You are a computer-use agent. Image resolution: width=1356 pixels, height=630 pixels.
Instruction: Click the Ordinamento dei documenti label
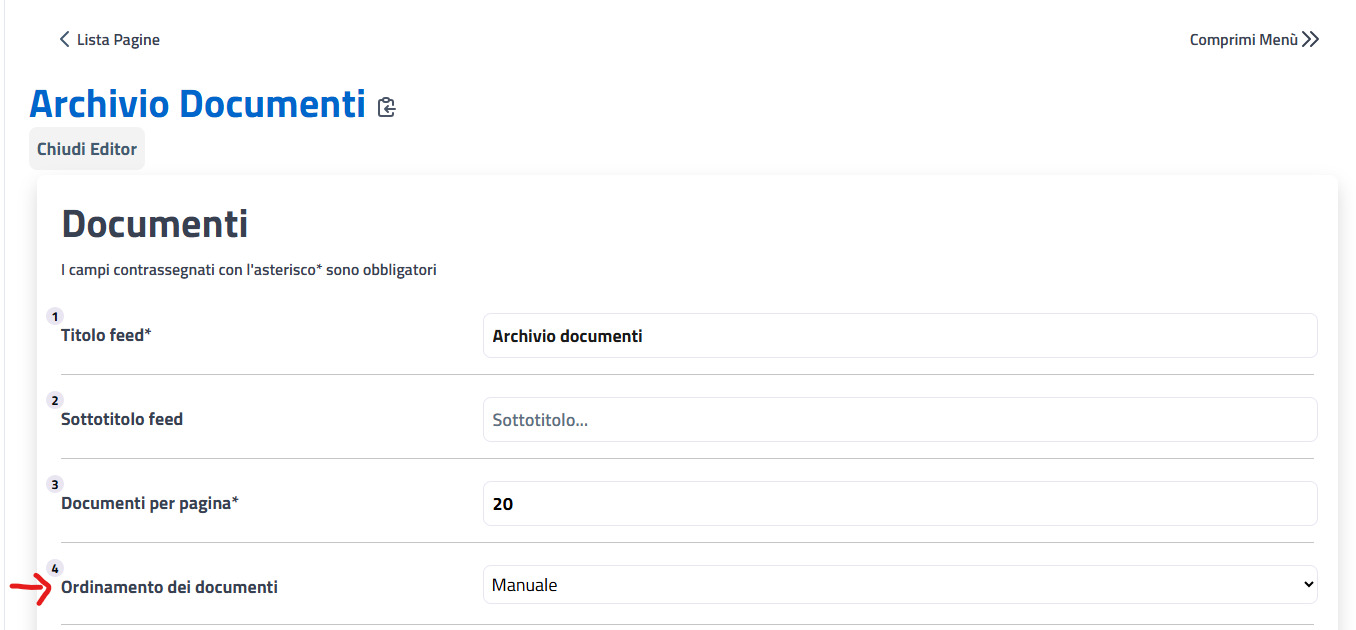point(169,587)
